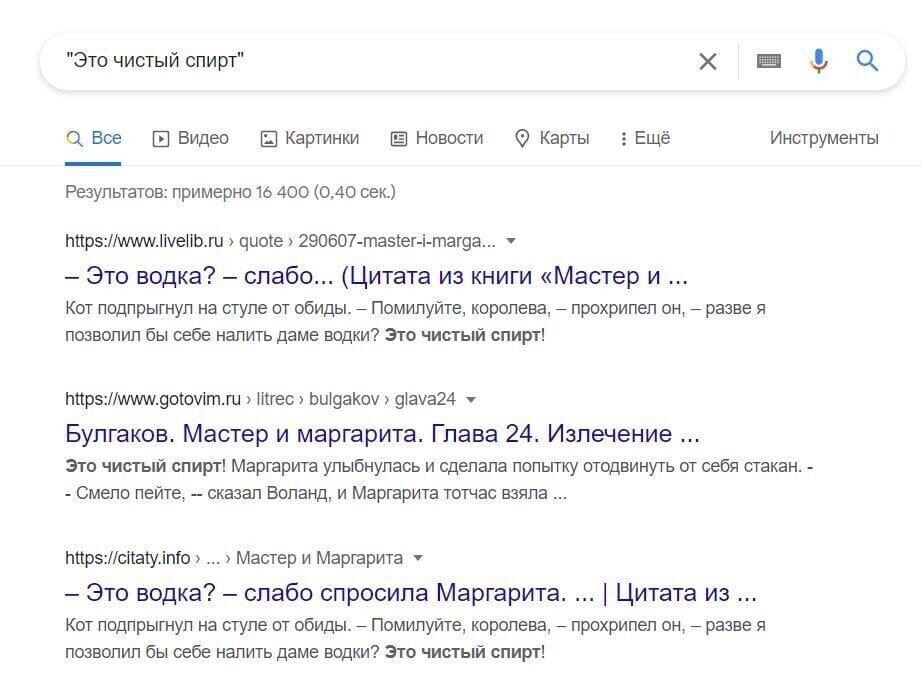Expand the citaty.info result options arrow

[x=418, y=558]
